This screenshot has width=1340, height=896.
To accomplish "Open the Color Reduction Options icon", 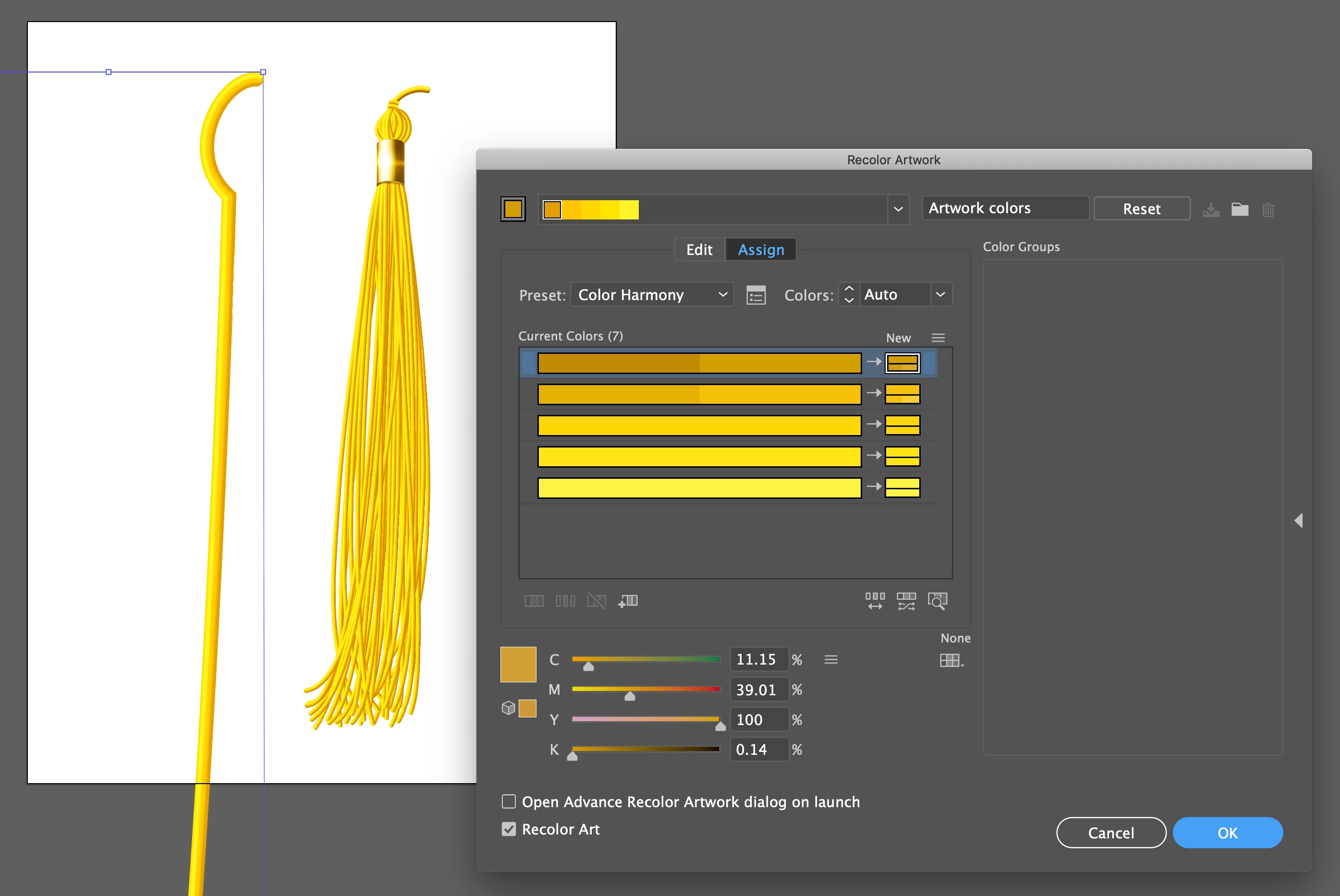I will (x=755, y=295).
